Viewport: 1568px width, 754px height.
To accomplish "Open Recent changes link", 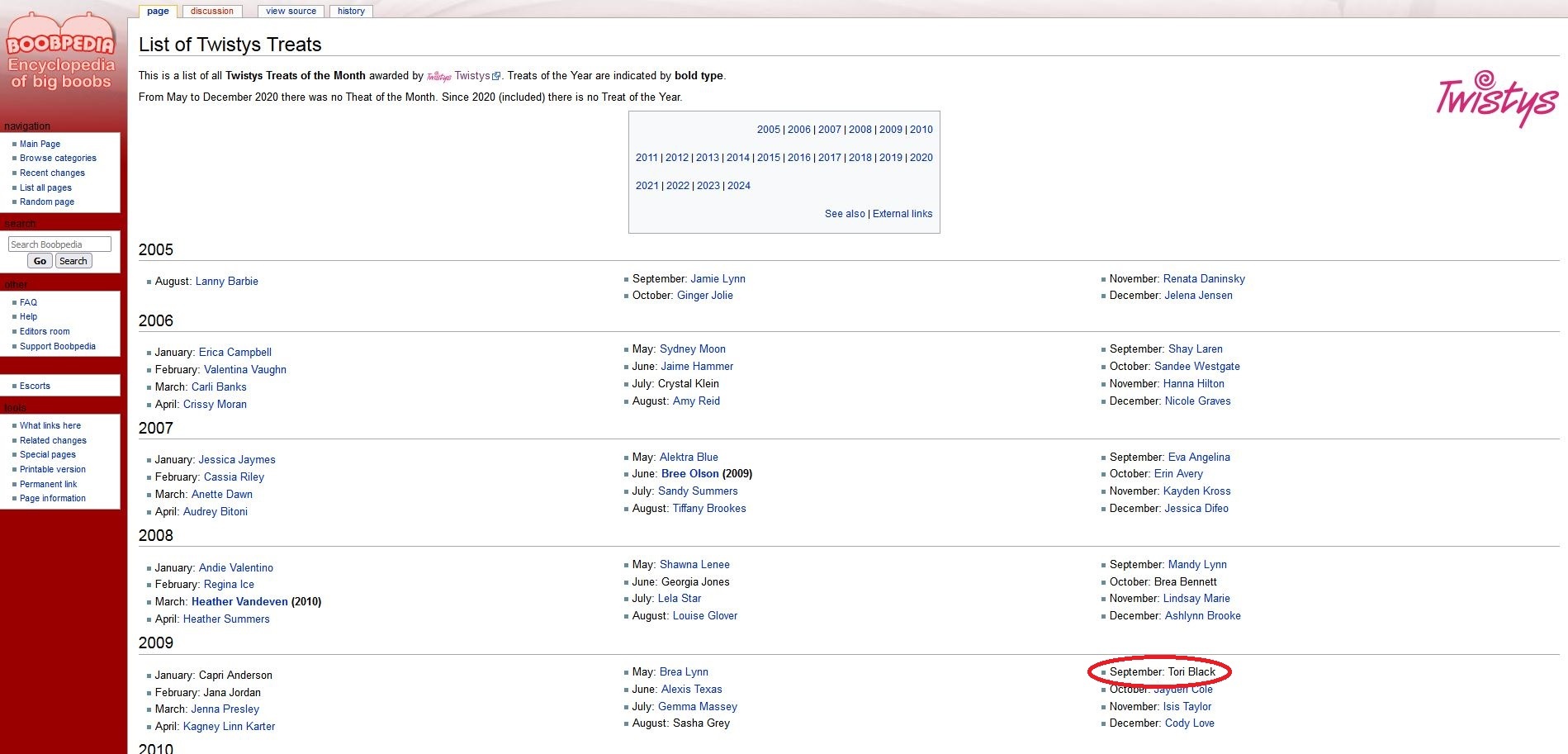I will [52, 173].
